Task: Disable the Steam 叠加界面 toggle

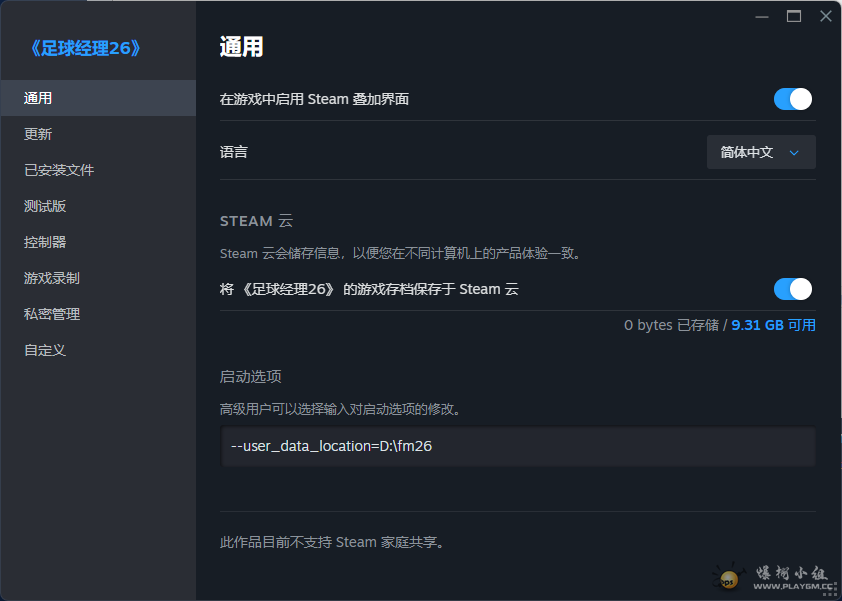Action: pyautogui.click(x=792, y=99)
